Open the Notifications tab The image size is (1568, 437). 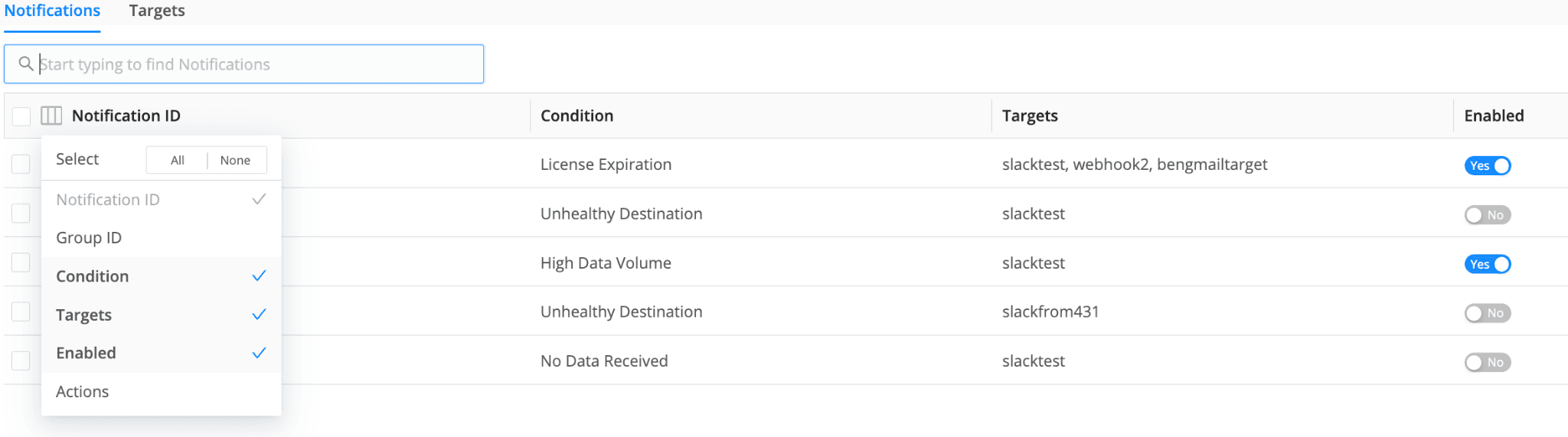52,11
